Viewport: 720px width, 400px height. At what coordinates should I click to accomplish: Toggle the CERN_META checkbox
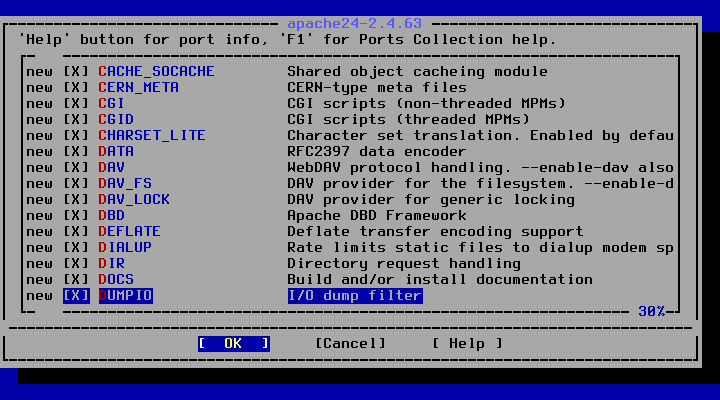[76, 88]
